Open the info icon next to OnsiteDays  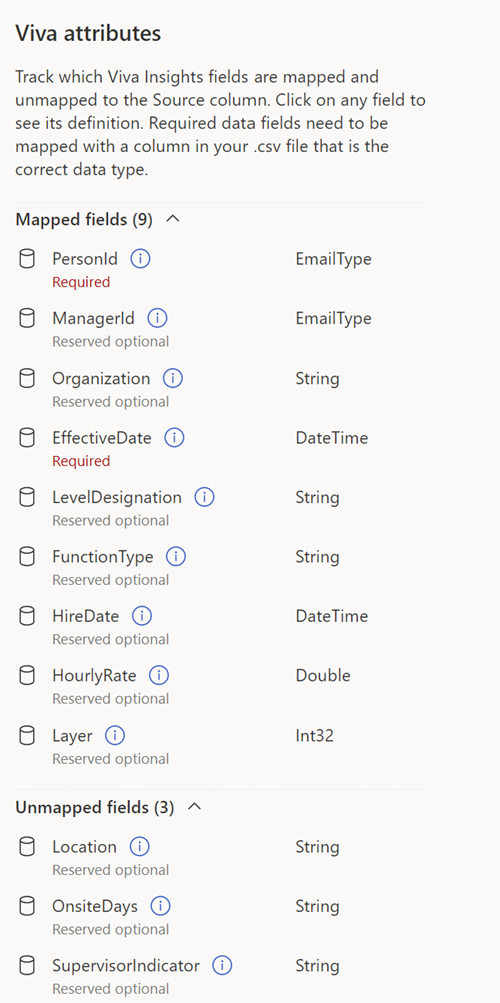(x=160, y=906)
